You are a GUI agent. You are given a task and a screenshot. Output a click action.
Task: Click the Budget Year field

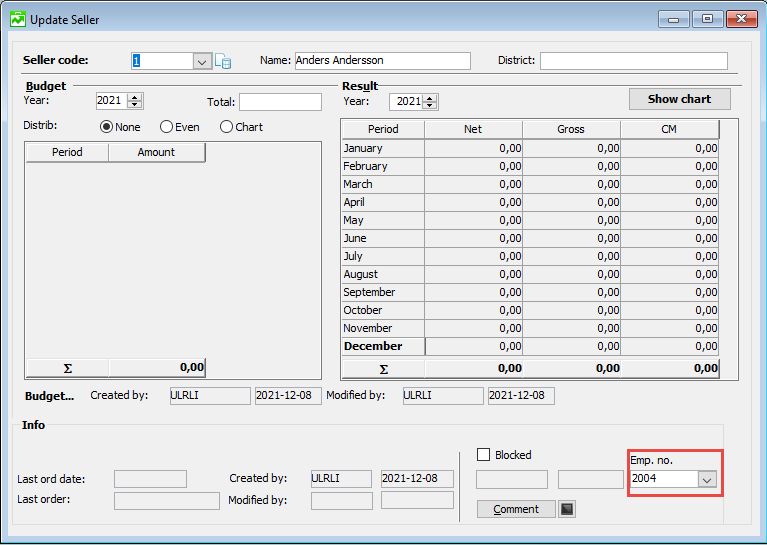click(x=112, y=101)
